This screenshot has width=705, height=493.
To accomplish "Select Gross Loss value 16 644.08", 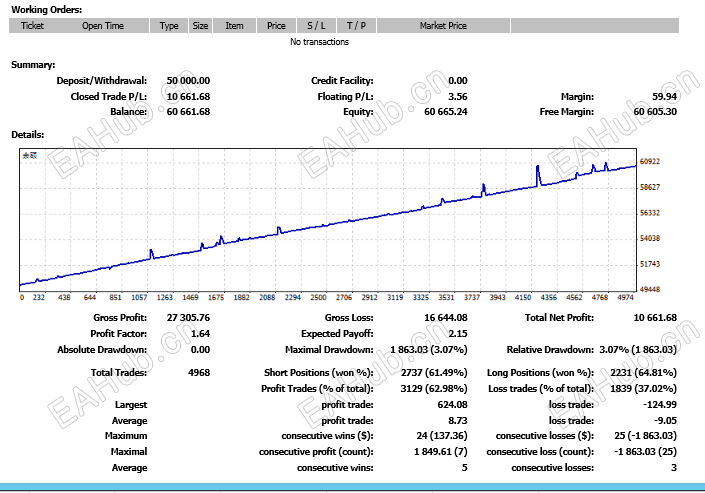I will [x=446, y=318].
